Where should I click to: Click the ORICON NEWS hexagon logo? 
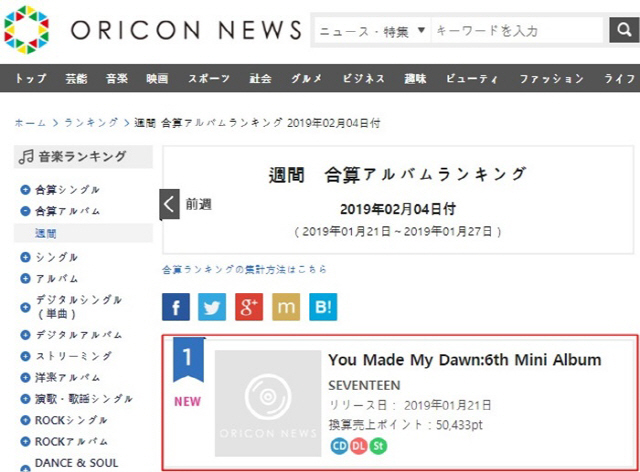26,30
